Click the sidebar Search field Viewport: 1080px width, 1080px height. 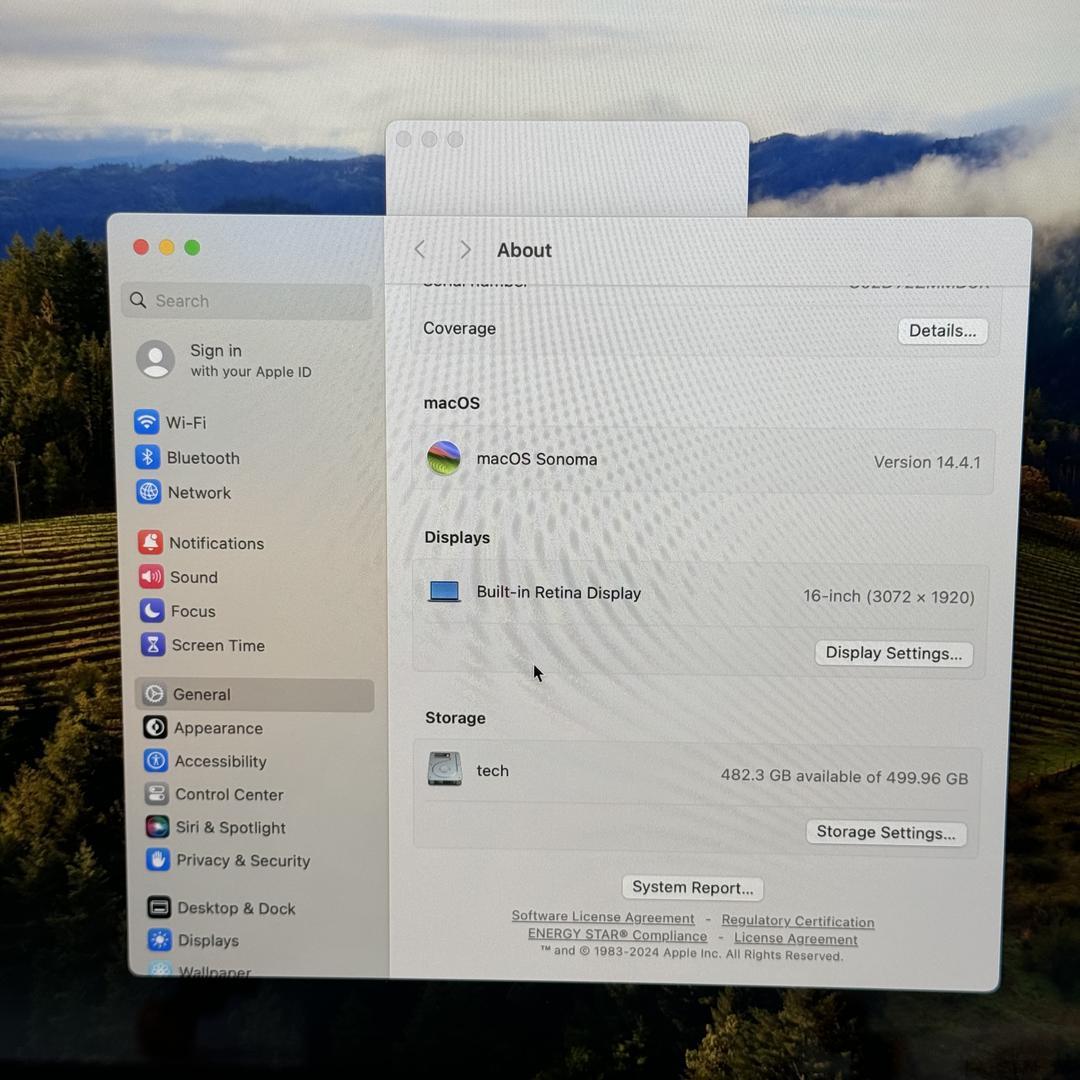[x=247, y=301]
